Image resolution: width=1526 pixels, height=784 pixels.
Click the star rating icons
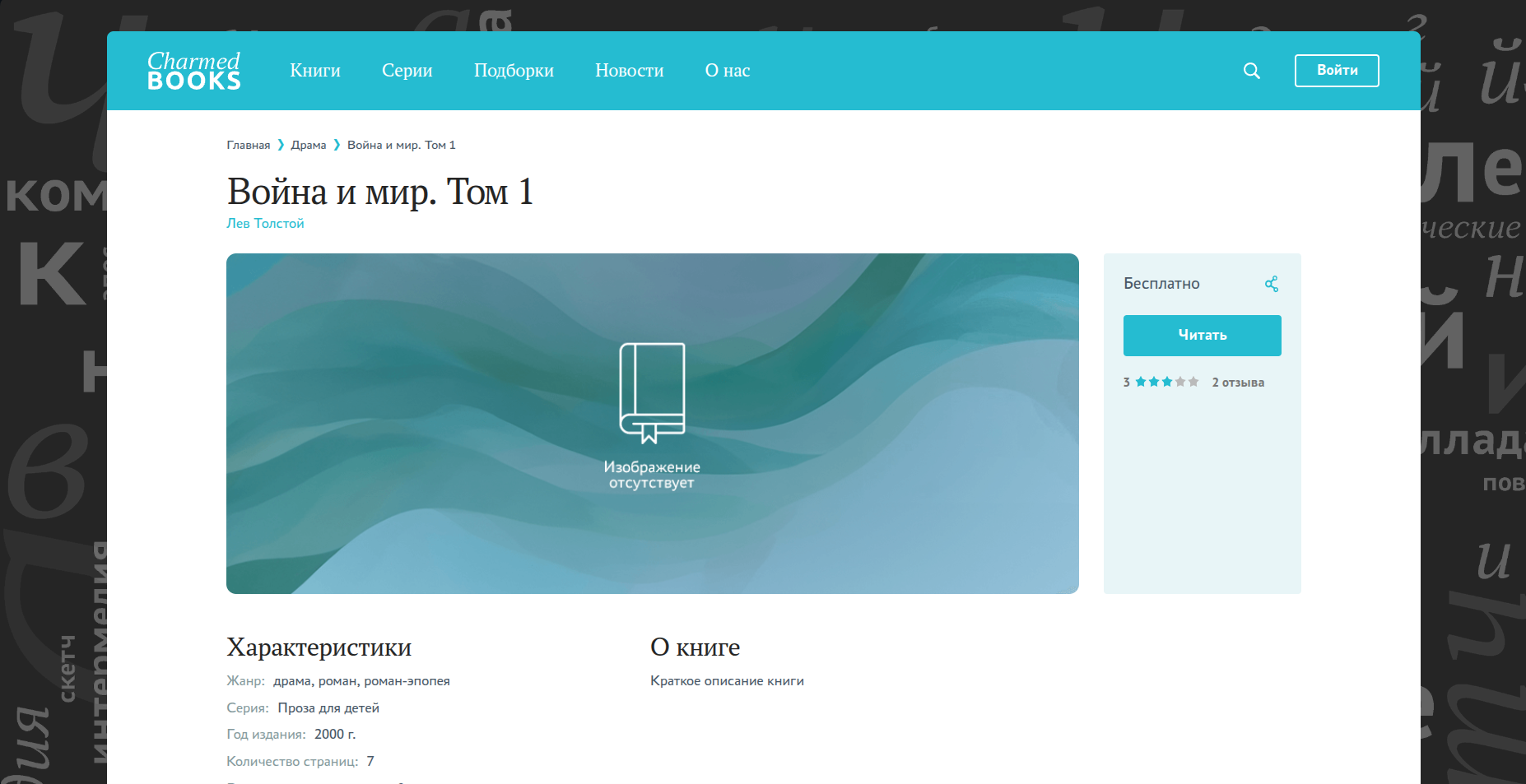(1166, 382)
